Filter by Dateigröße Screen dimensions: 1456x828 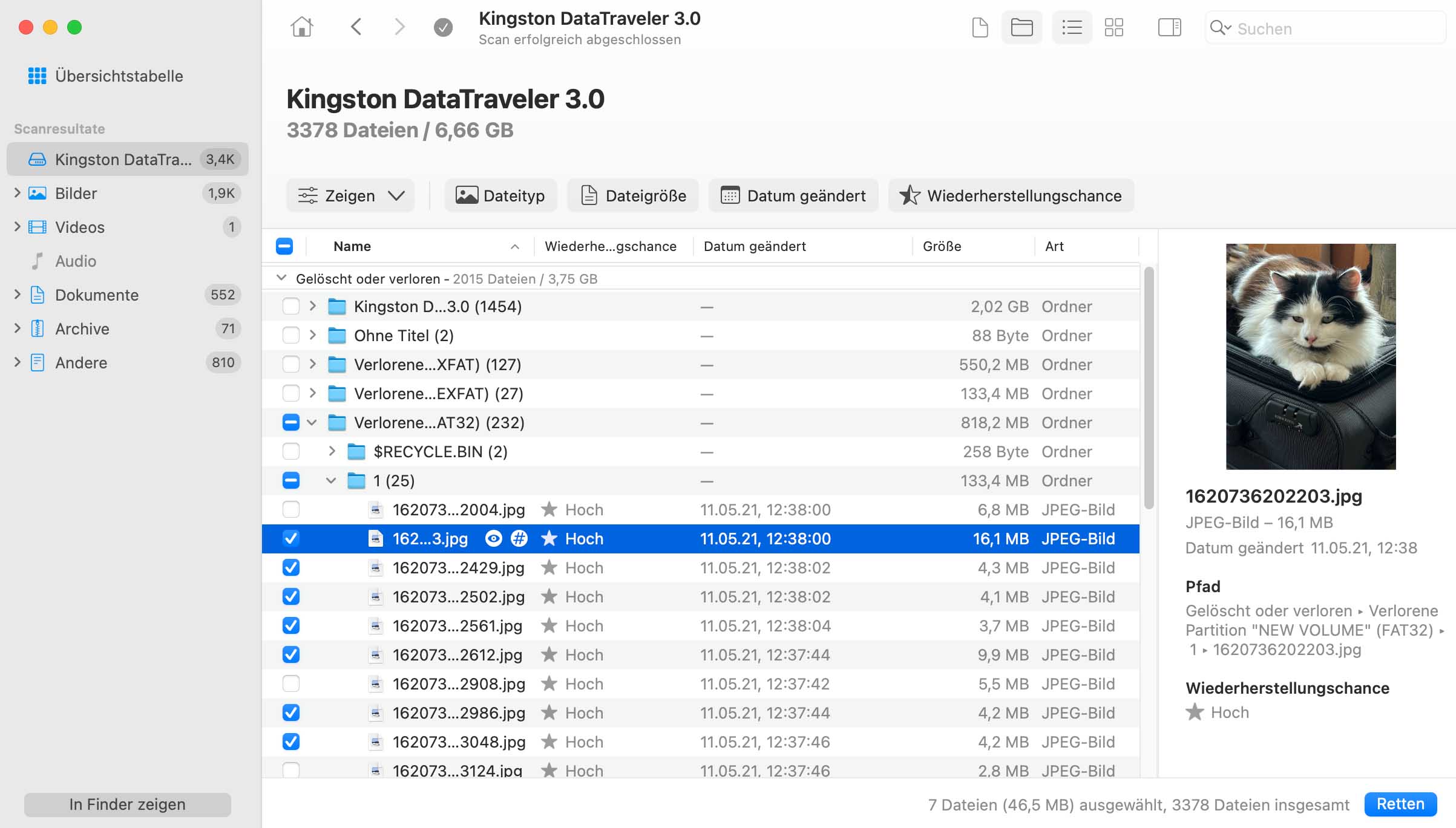(633, 195)
